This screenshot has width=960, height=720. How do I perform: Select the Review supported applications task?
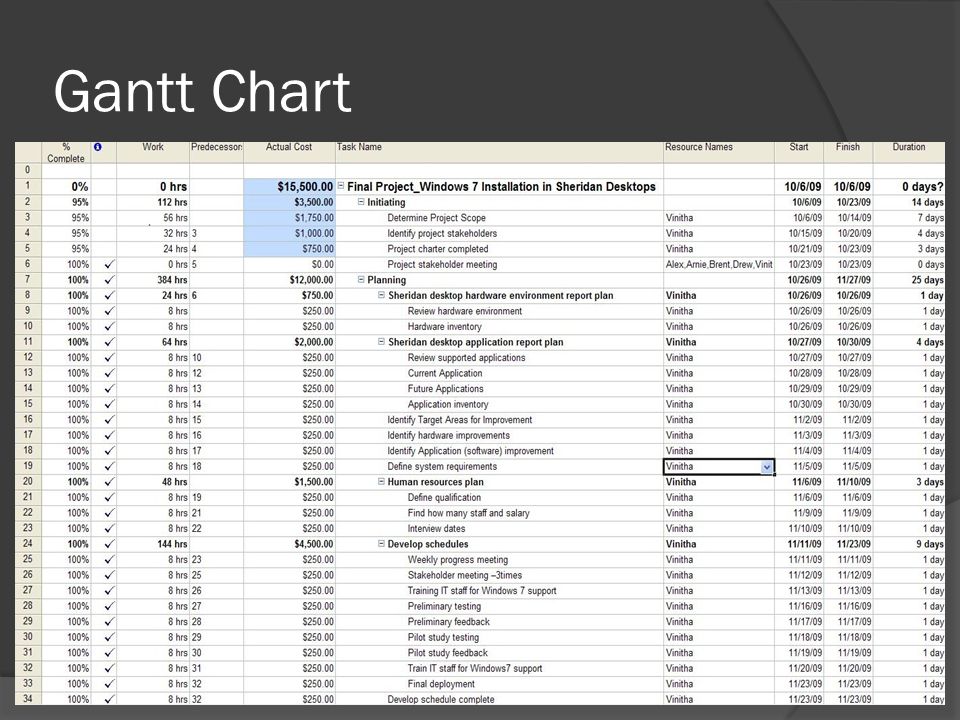466,358
